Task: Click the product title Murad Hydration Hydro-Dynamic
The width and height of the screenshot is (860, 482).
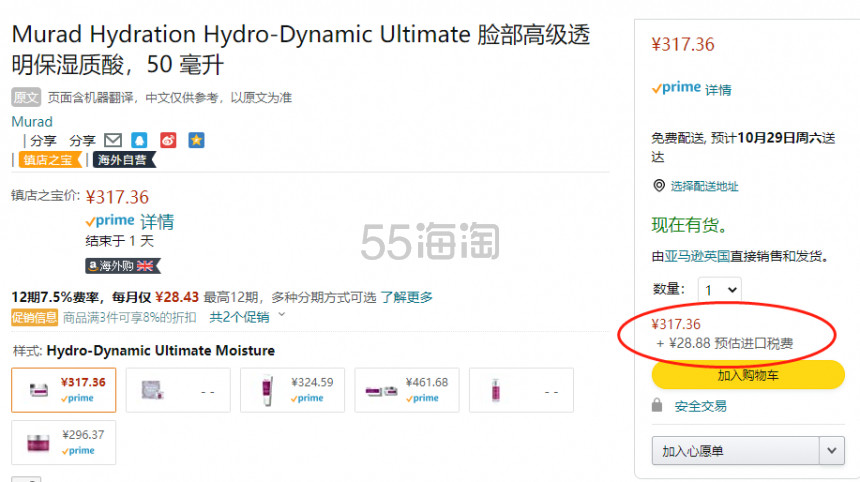Action: (x=301, y=49)
